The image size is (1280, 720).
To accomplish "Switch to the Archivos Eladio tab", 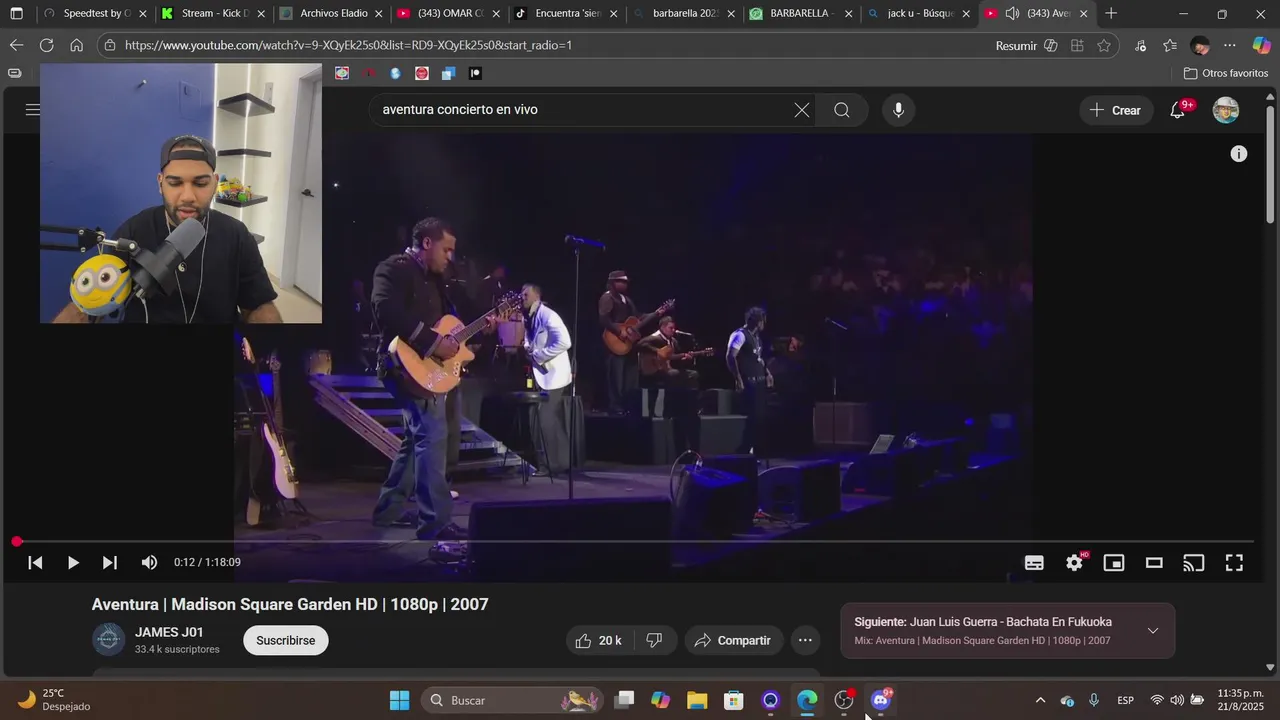I will click(332, 14).
